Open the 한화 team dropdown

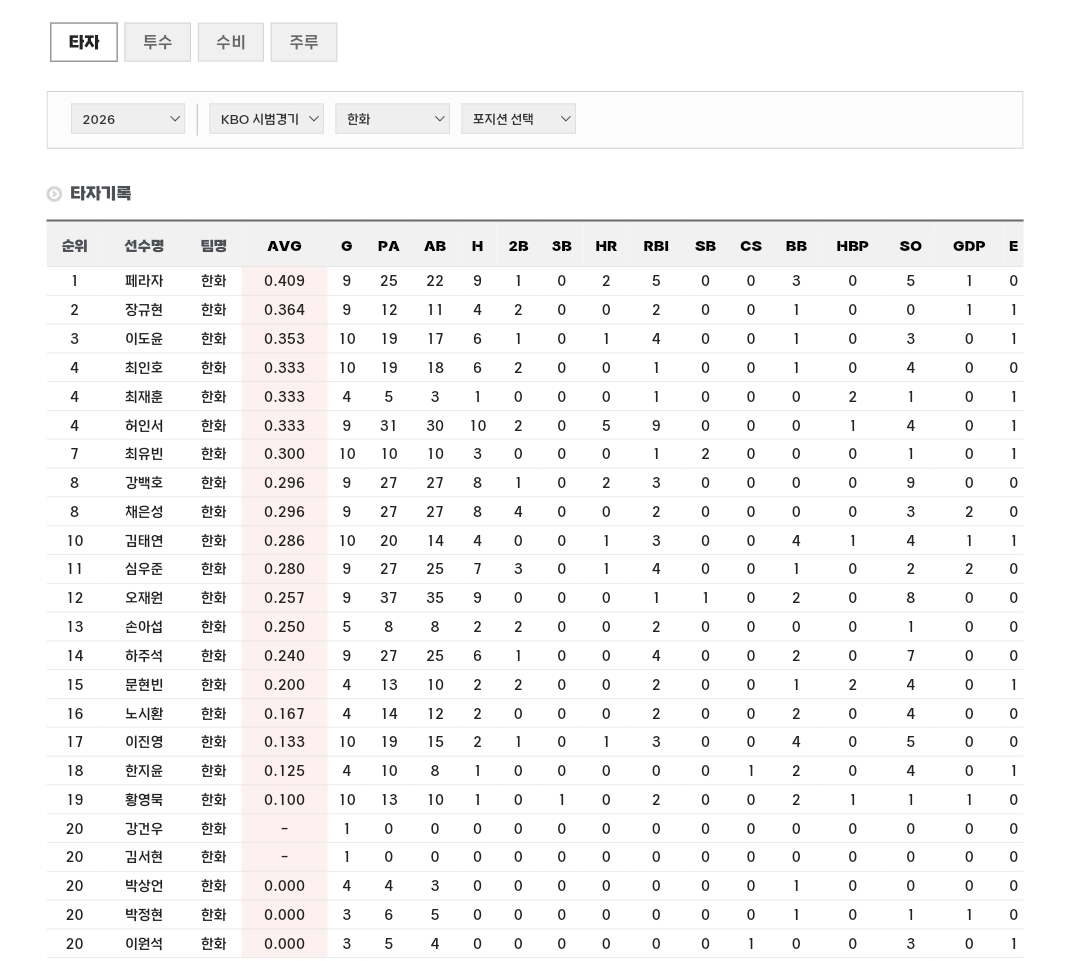click(x=392, y=119)
